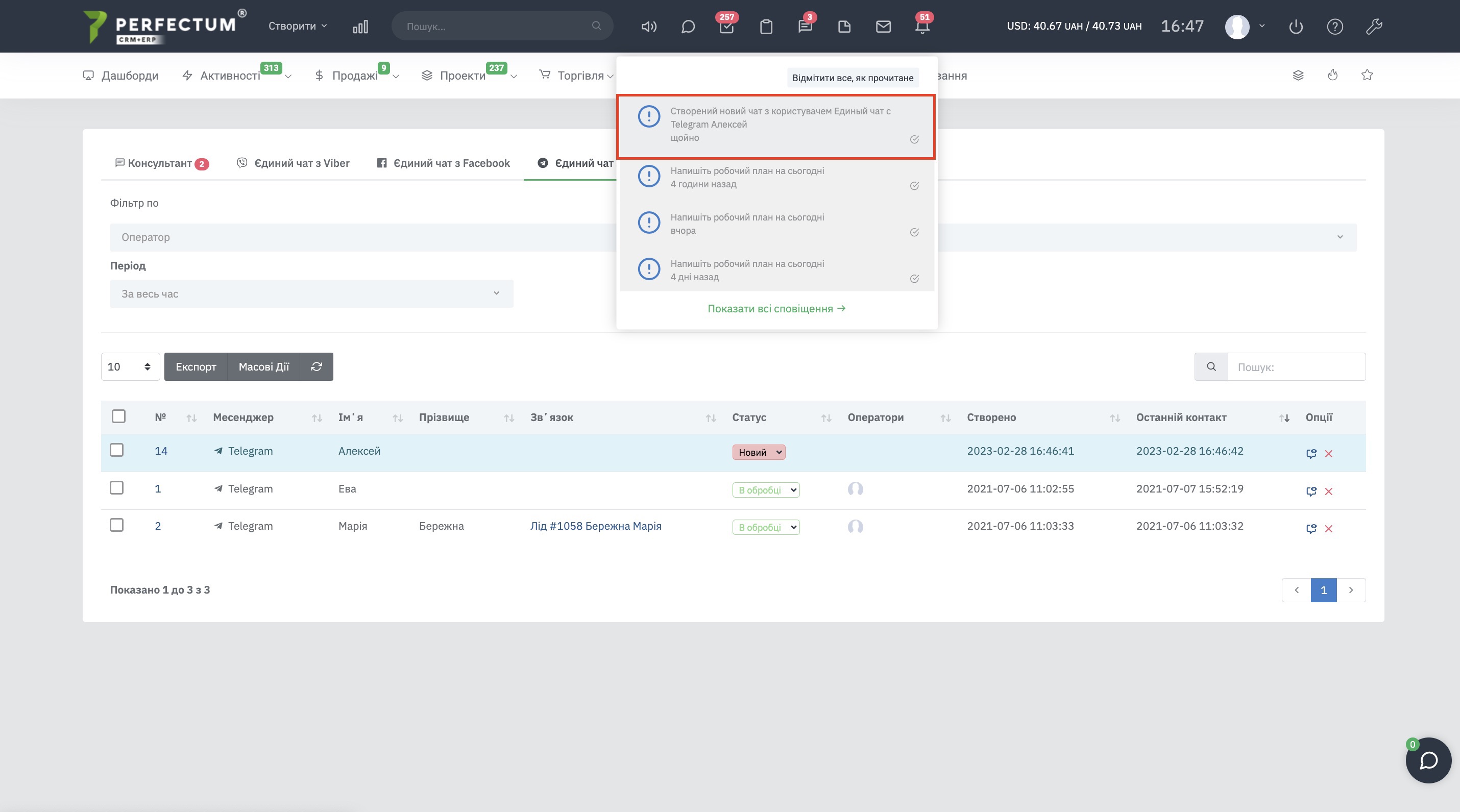Mark new Telegram chat notification as read

pos(914,139)
